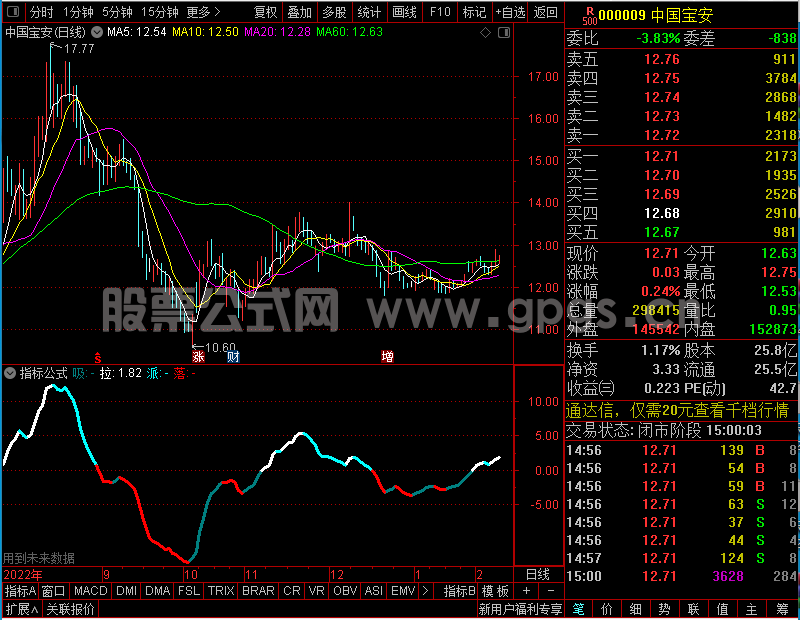Image resolution: width=800 pixels, height=620 pixels.
Task: Click the MA60: 12.63 legend label
Action: [349, 32]
